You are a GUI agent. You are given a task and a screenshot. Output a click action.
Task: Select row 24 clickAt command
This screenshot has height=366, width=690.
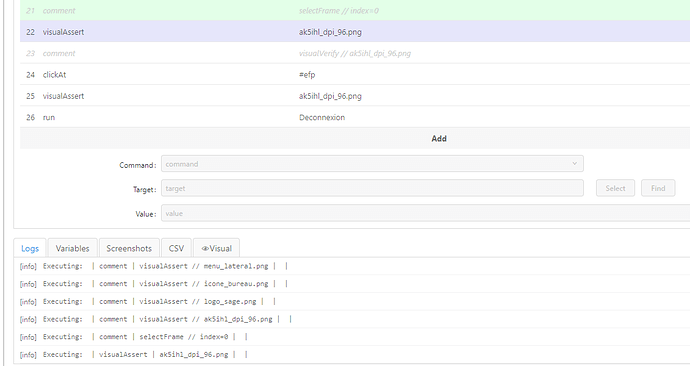(x=355, y=74)
